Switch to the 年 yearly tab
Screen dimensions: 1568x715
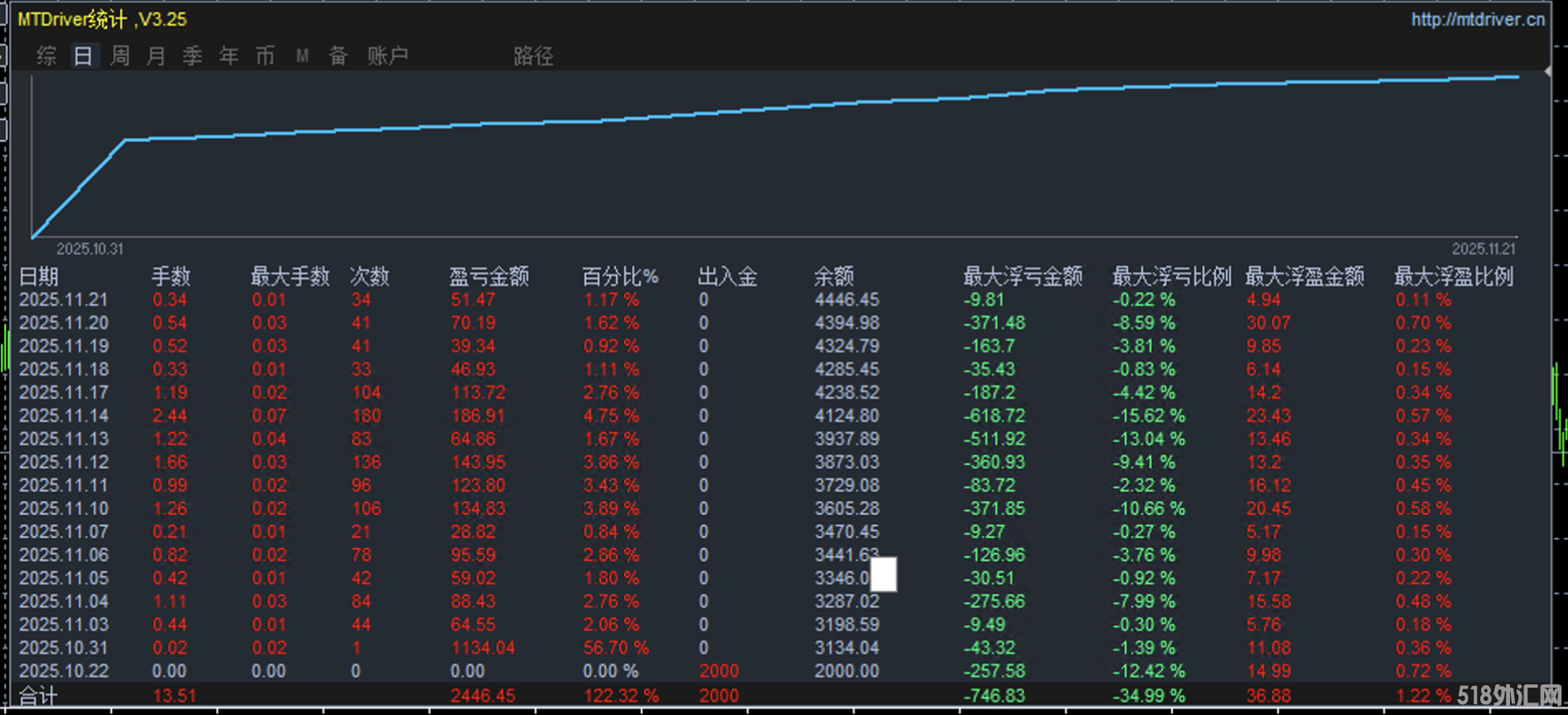click(x=228, y=55)
